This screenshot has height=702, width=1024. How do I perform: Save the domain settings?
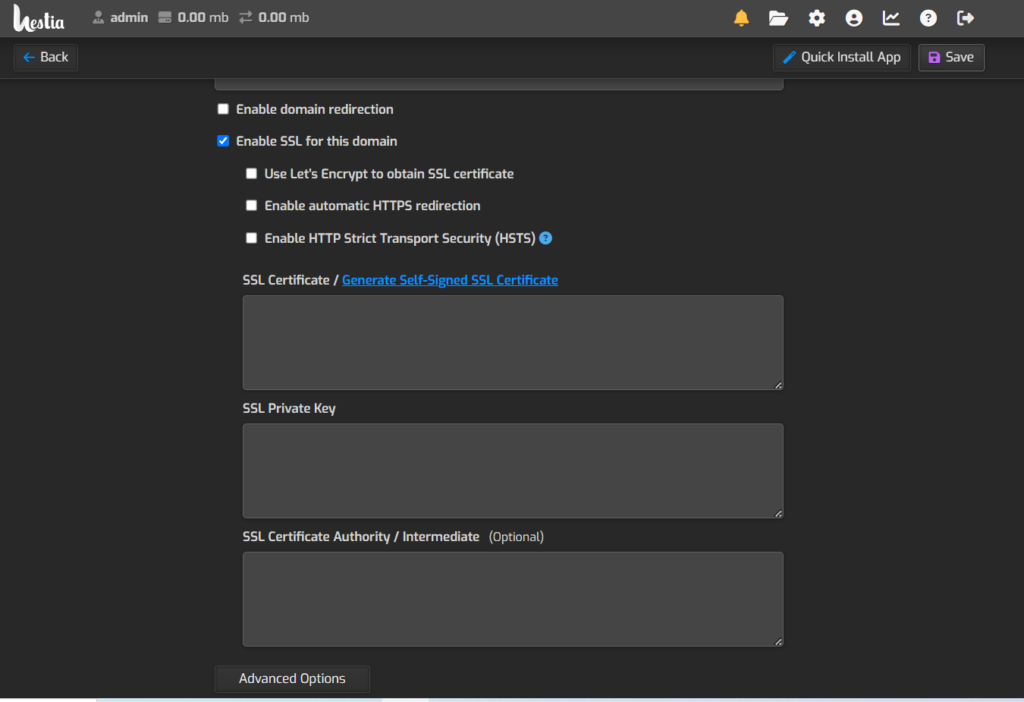tap(951, 57)
